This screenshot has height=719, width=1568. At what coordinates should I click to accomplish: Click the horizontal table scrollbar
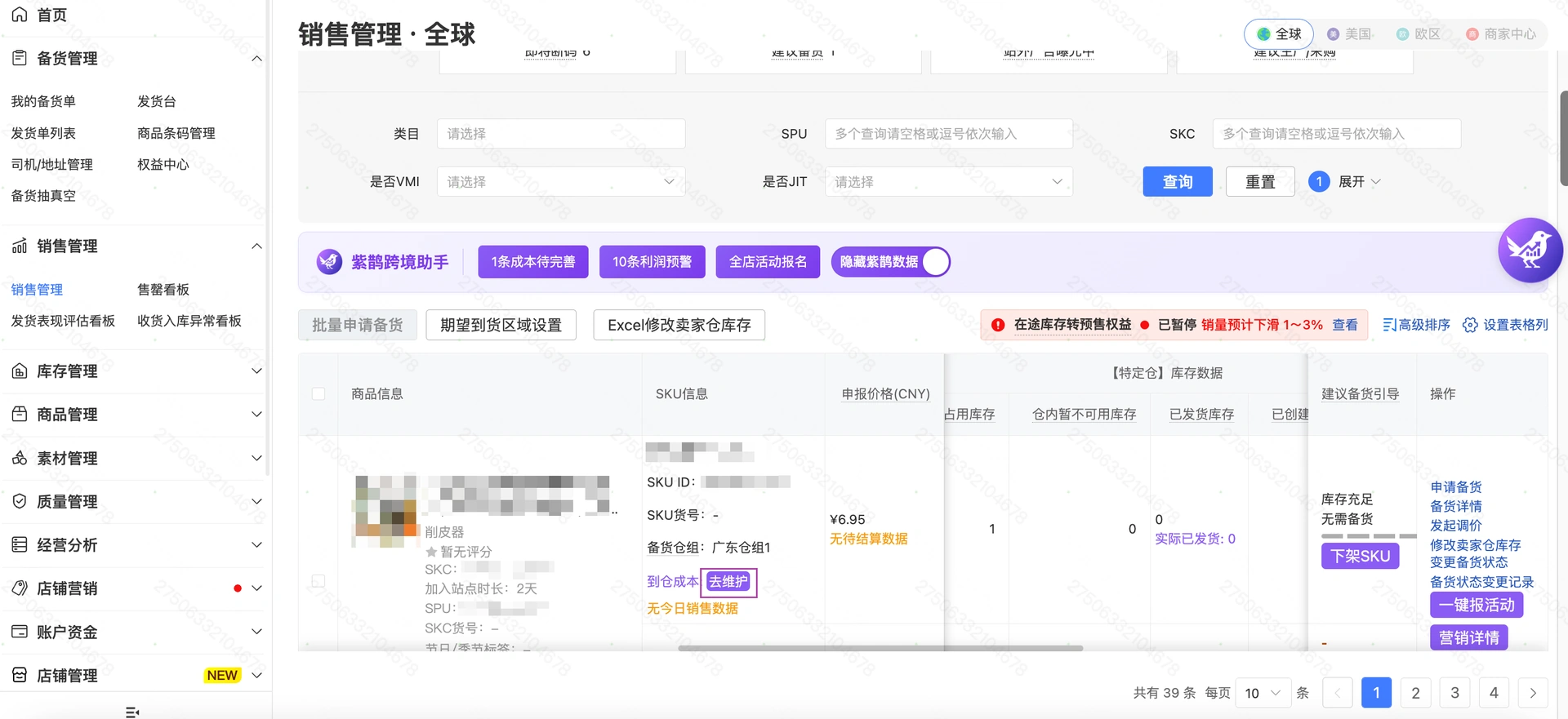coord(880,648)
